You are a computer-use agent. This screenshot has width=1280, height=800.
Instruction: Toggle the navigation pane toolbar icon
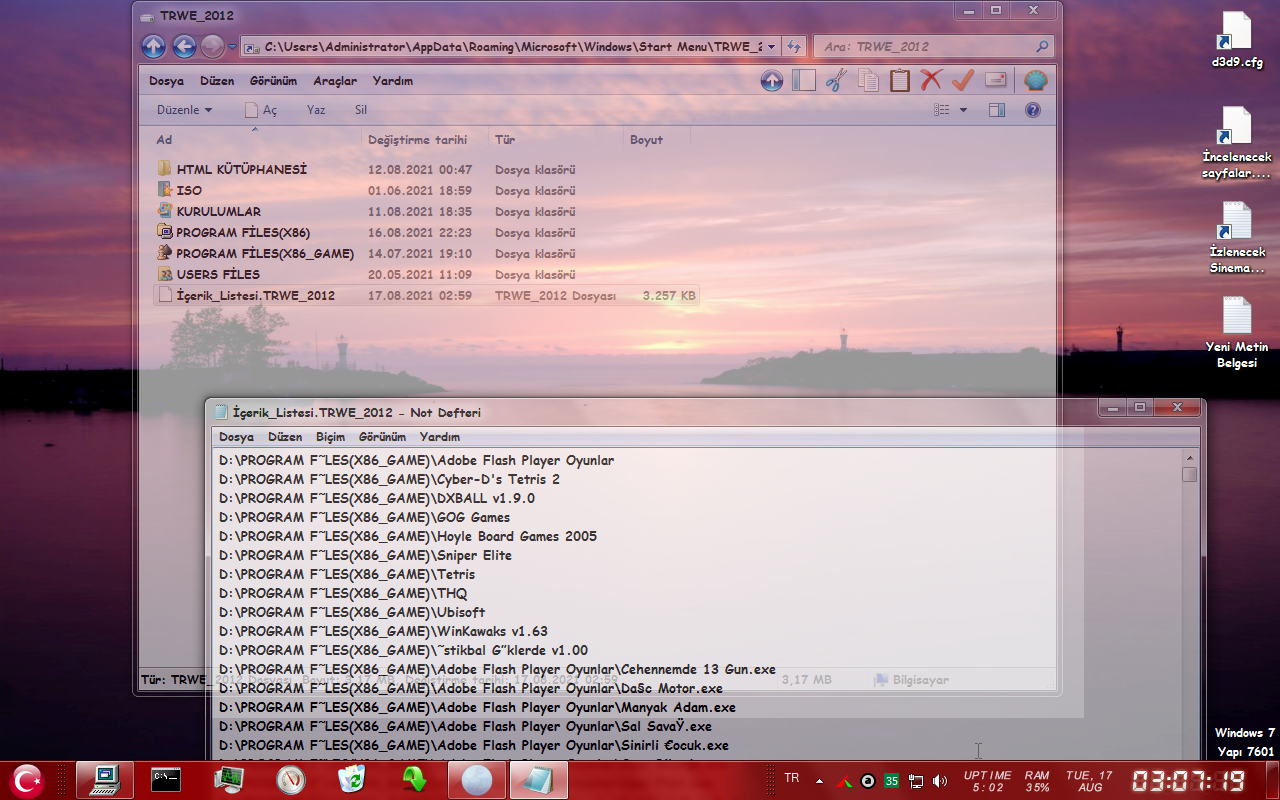pyautogui.click(x=804, y=81)
